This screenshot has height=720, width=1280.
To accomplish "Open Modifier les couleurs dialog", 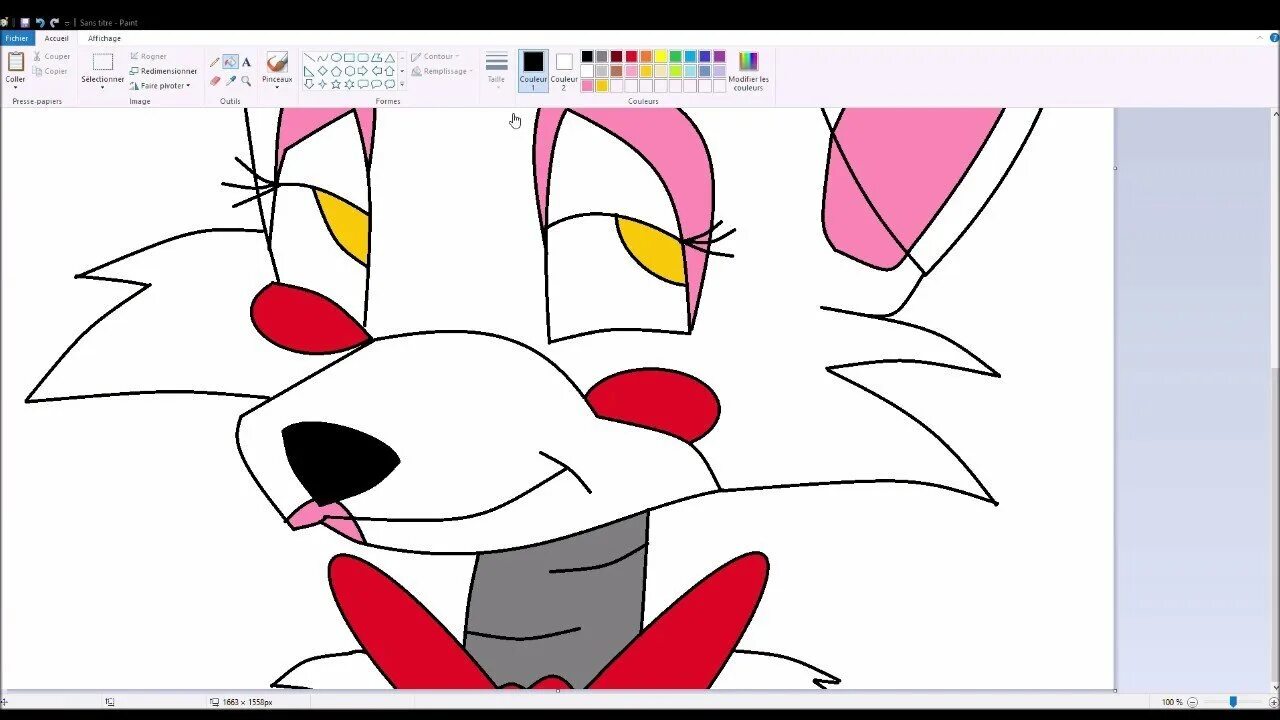I will coord(748,70).
